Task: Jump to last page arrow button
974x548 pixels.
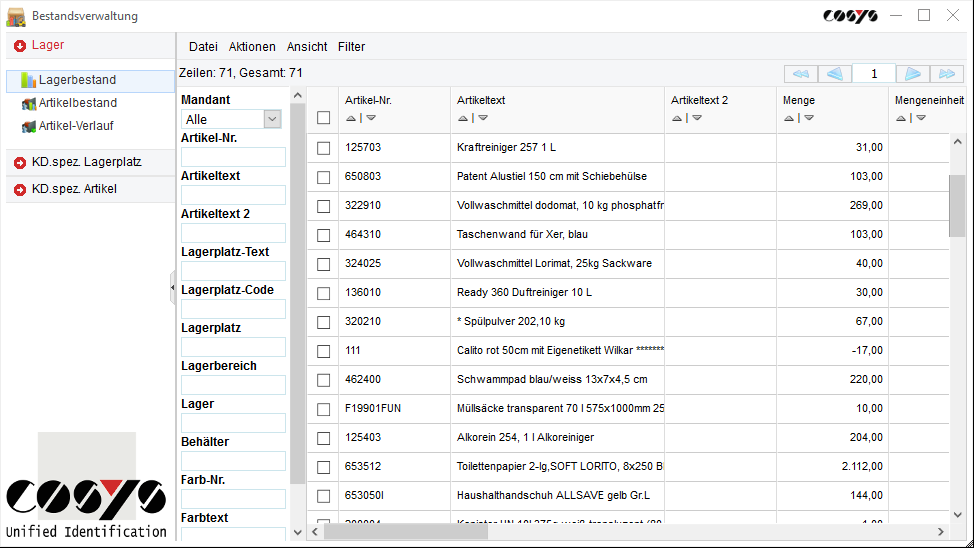Action: (x=947, y=74)
